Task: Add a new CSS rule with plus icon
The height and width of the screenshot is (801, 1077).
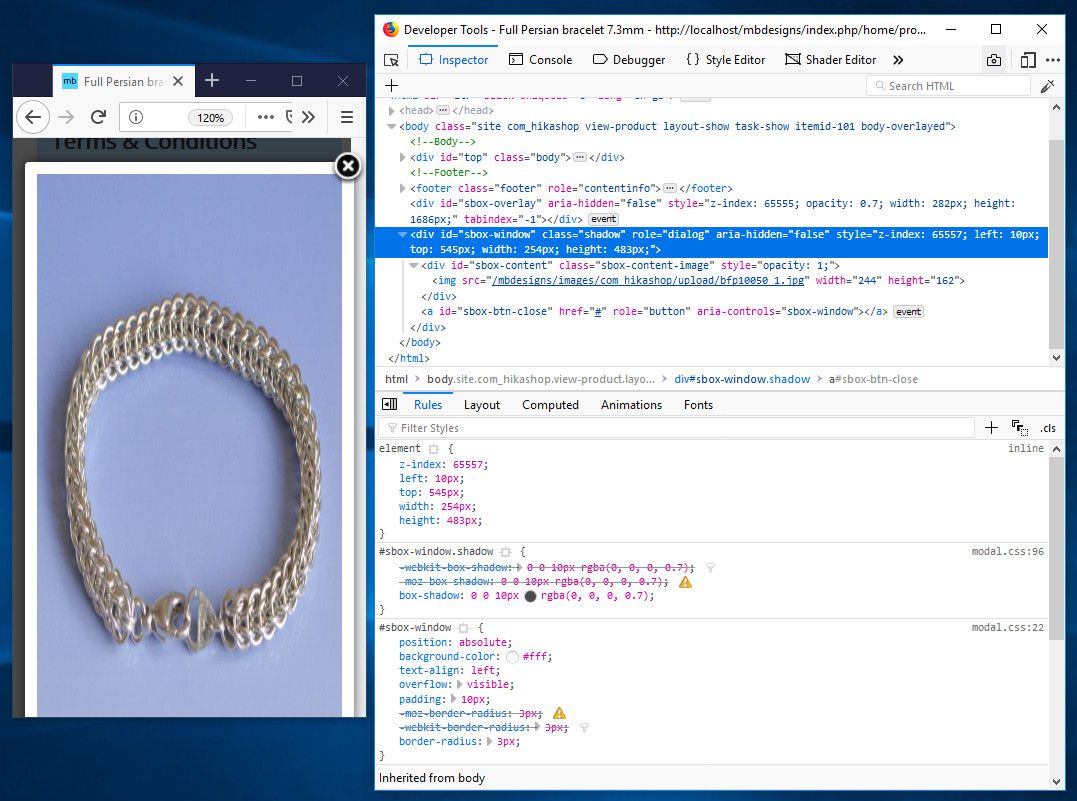Action: coord(991,428)
